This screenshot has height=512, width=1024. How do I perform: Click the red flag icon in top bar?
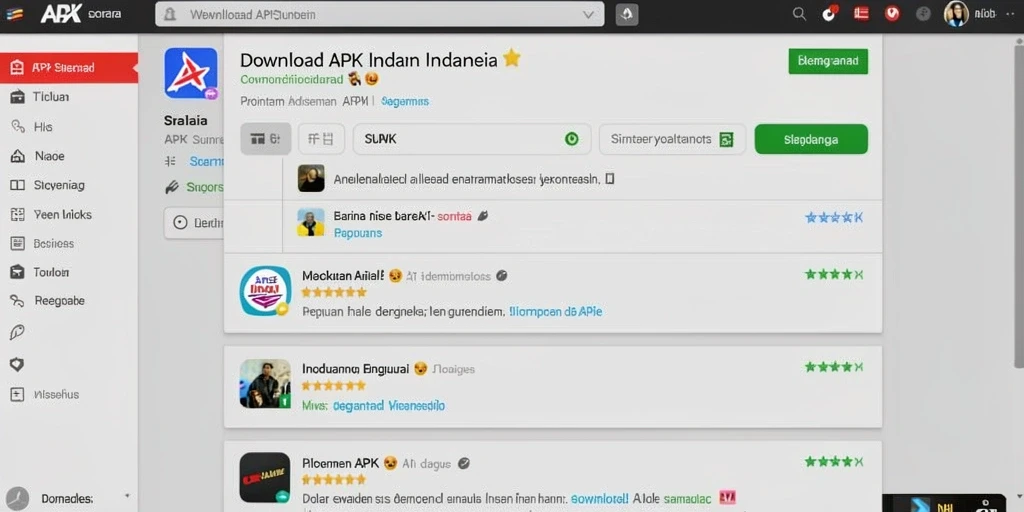click(861, 13)
